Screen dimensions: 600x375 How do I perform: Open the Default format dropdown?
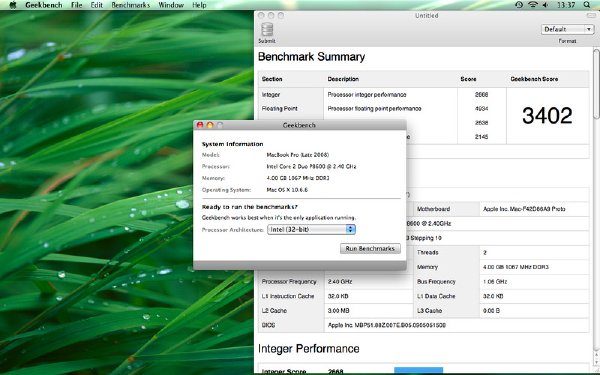pyautogui.click(x=567, y=29)
